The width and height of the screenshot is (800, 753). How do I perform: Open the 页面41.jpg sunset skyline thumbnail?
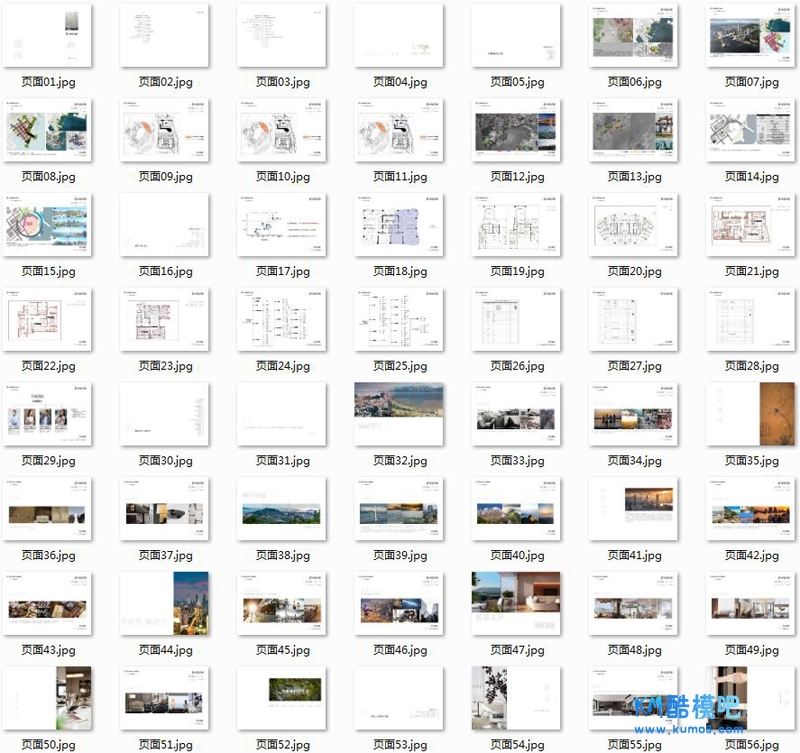tap(634, 508)
